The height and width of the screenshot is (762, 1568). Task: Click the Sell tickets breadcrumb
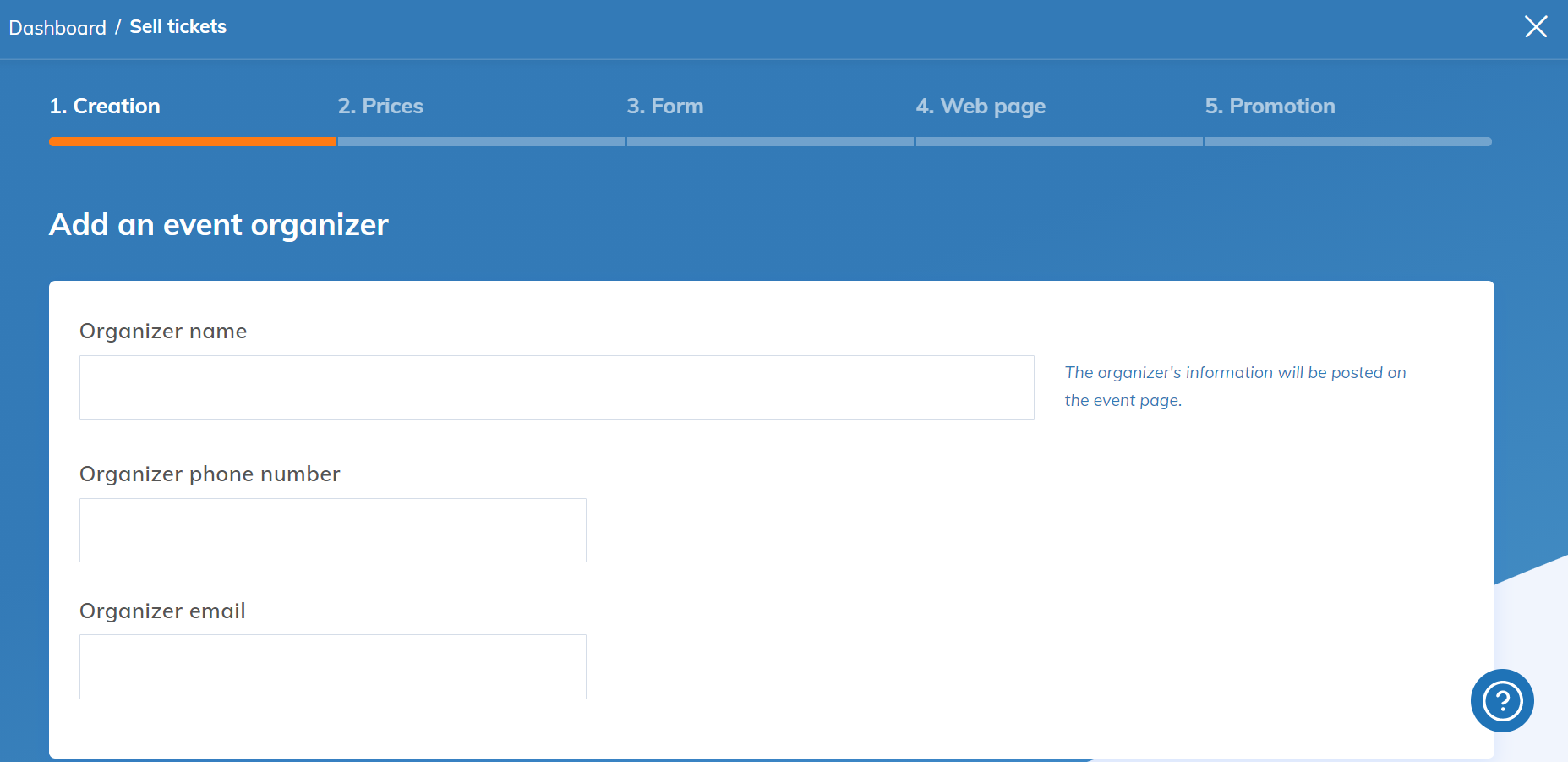pyautogui.click(x=178, y=27)
